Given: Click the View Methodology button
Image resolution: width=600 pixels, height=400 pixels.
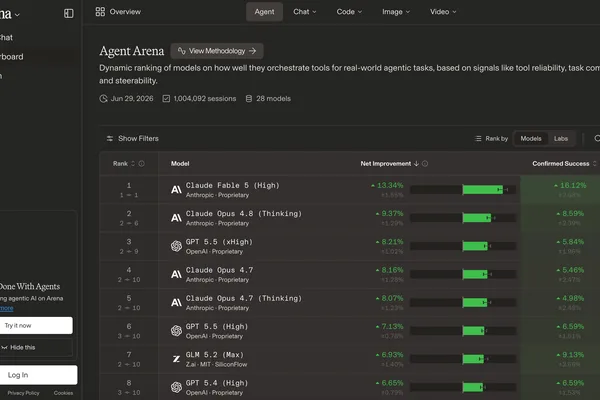Looking at the screenshot, I should [x=217, y=51].
